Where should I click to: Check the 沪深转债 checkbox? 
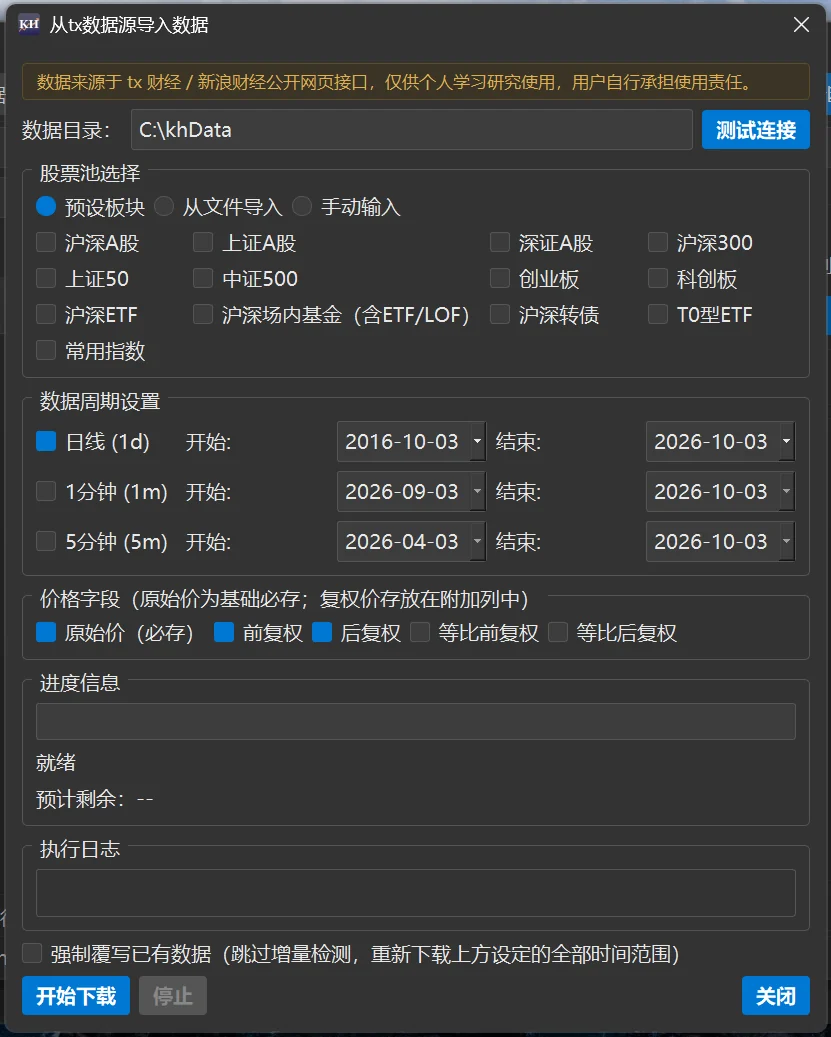point(500,314)
